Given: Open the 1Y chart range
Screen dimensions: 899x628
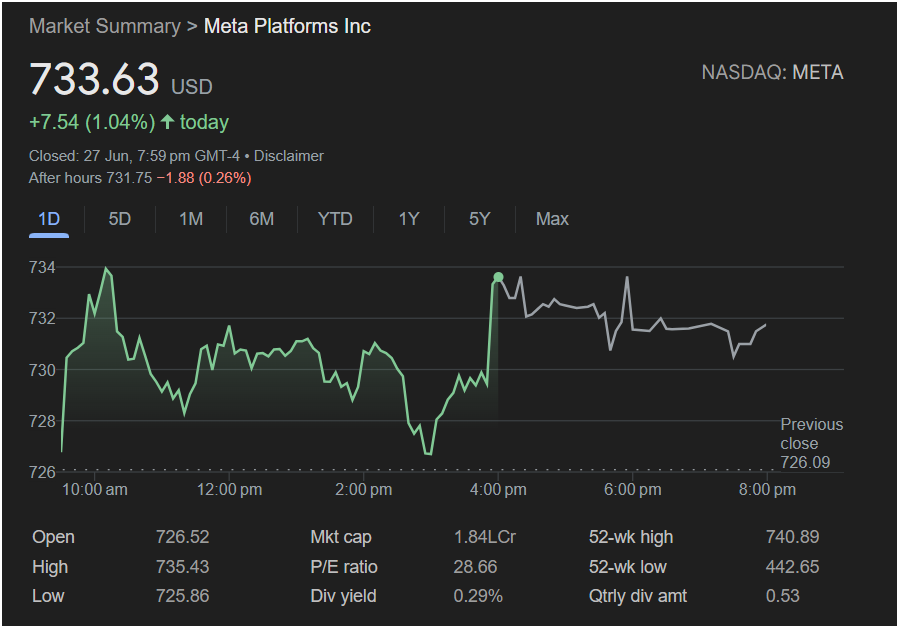Looking at the screenshot, I should (x=409, y=219).
